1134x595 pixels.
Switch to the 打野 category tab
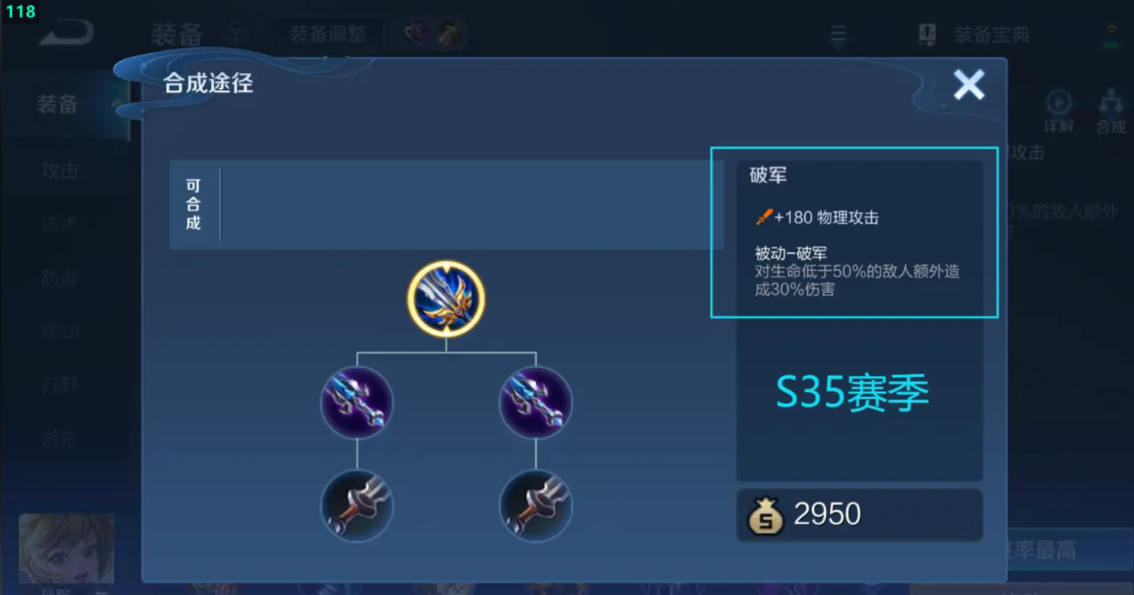click(60, 385)
